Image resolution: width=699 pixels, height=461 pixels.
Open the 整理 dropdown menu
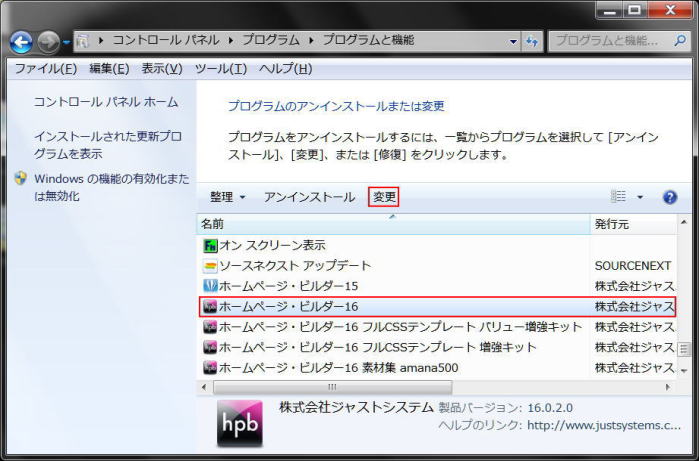tap(227, 197)
